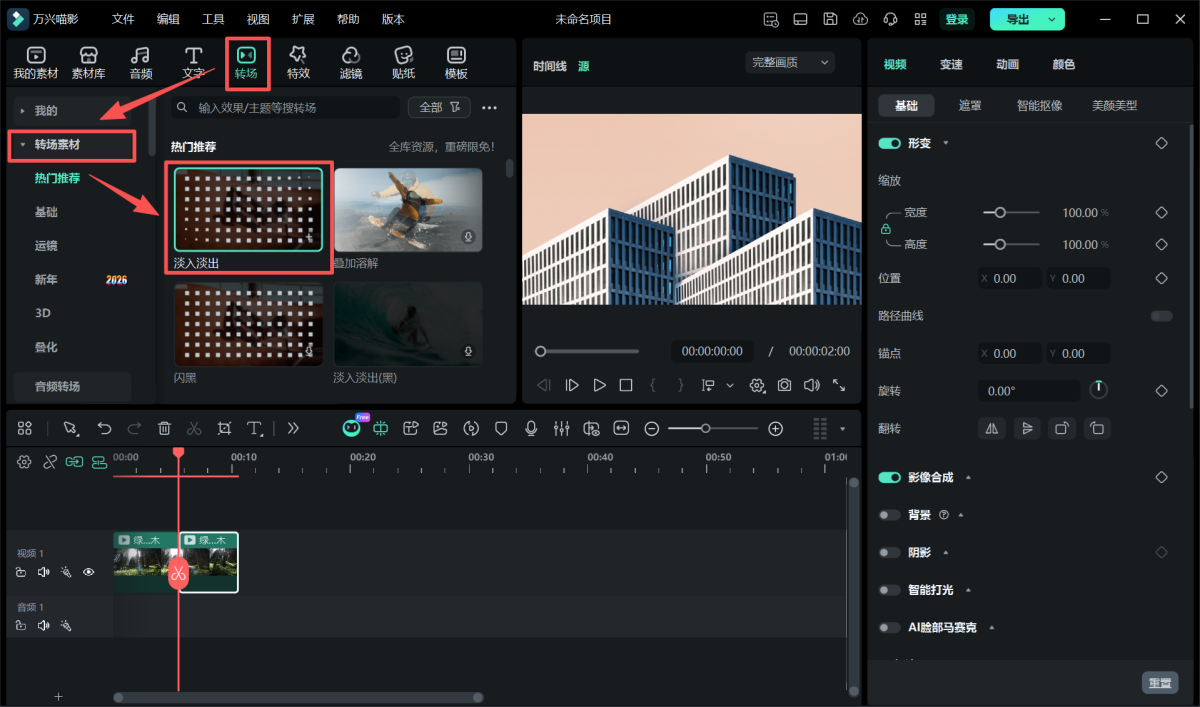Image resolution: width=1200 pixels, height=707 pixels.
Task: Click the 导出 export button
Action: click(x=1017, y=19)
